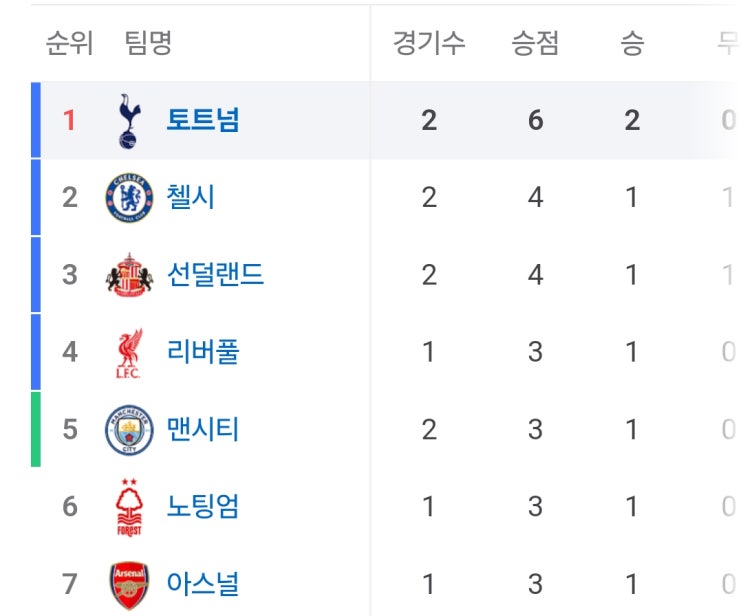This screenshot has width=743, height=616.
Task: Open the 토트넘 team link
Action: point(203,121)
